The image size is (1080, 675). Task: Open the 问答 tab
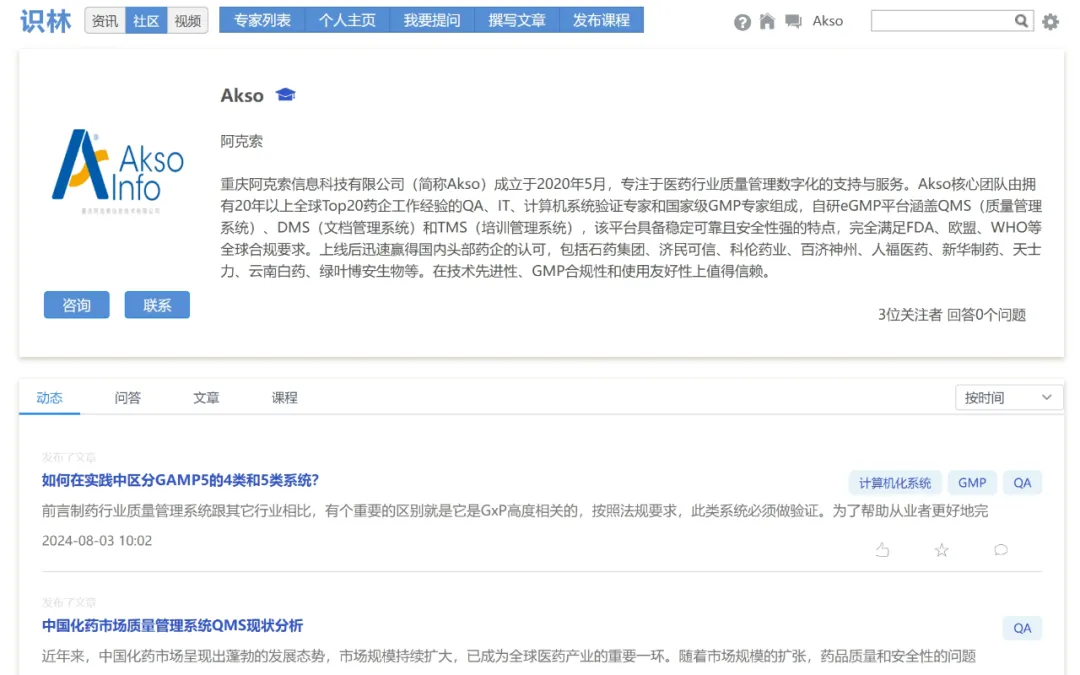128,398
